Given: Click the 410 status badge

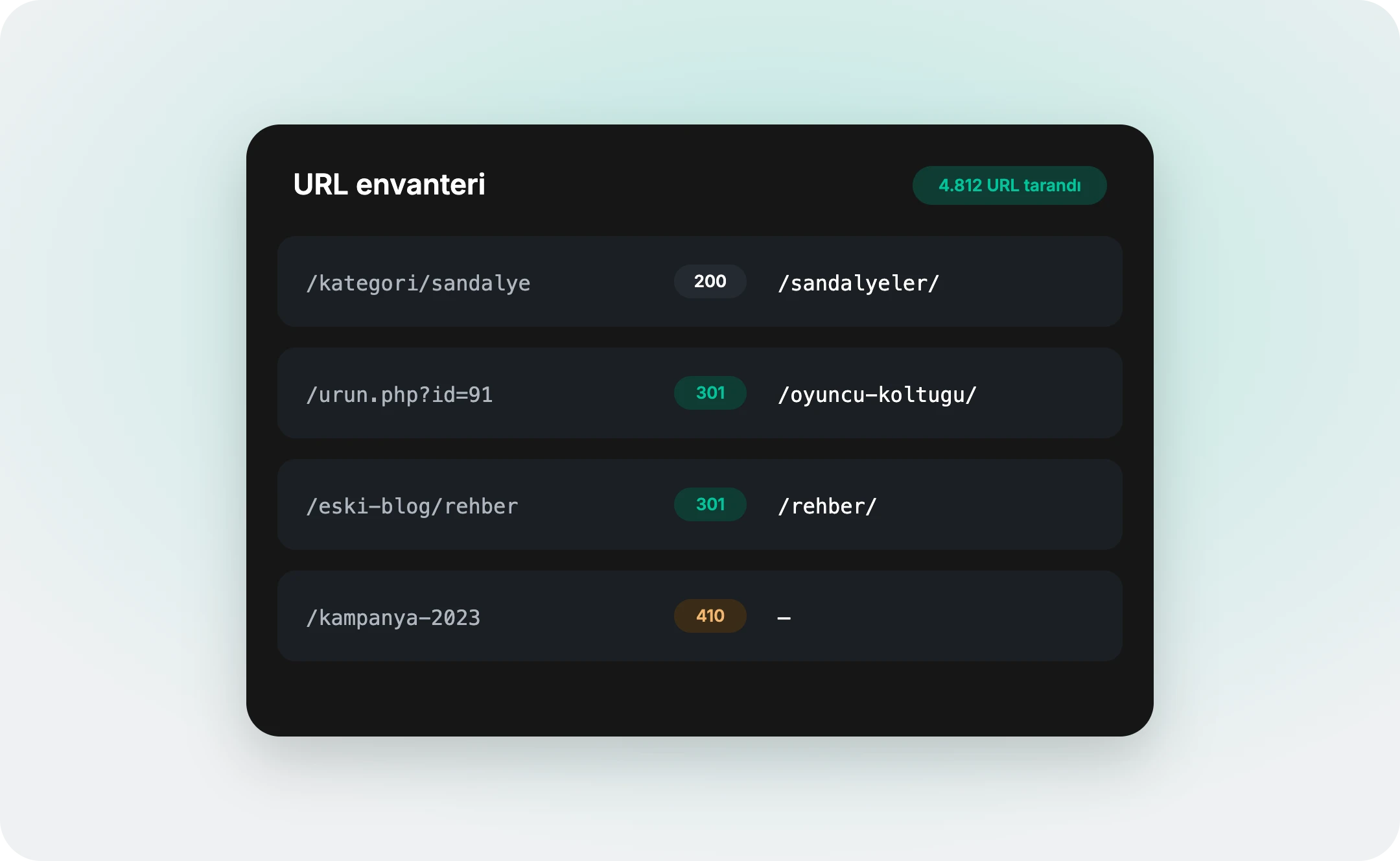Looking at the screenshot, I should tap(710, 616).
